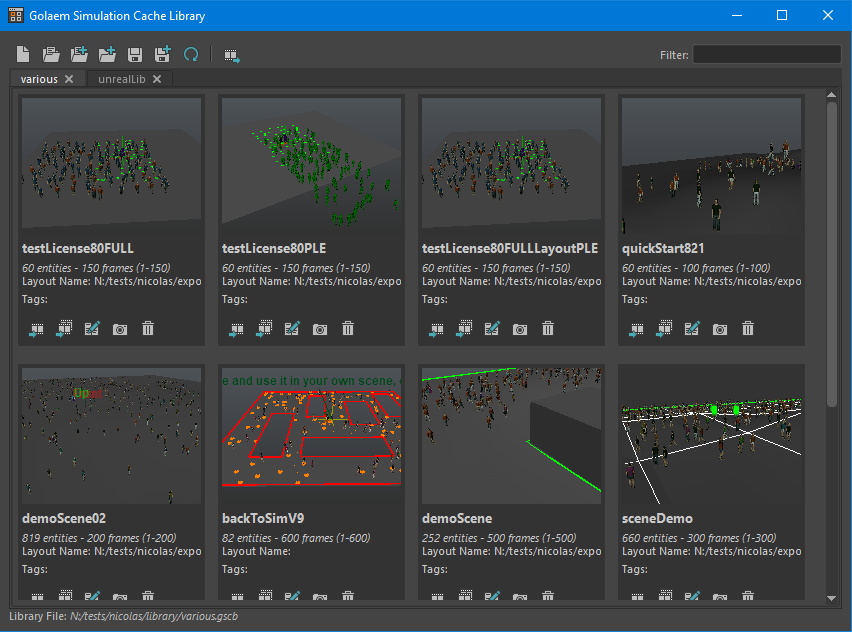Close the unrealLib tab
The image size is (852, 632).
(157, 79)
